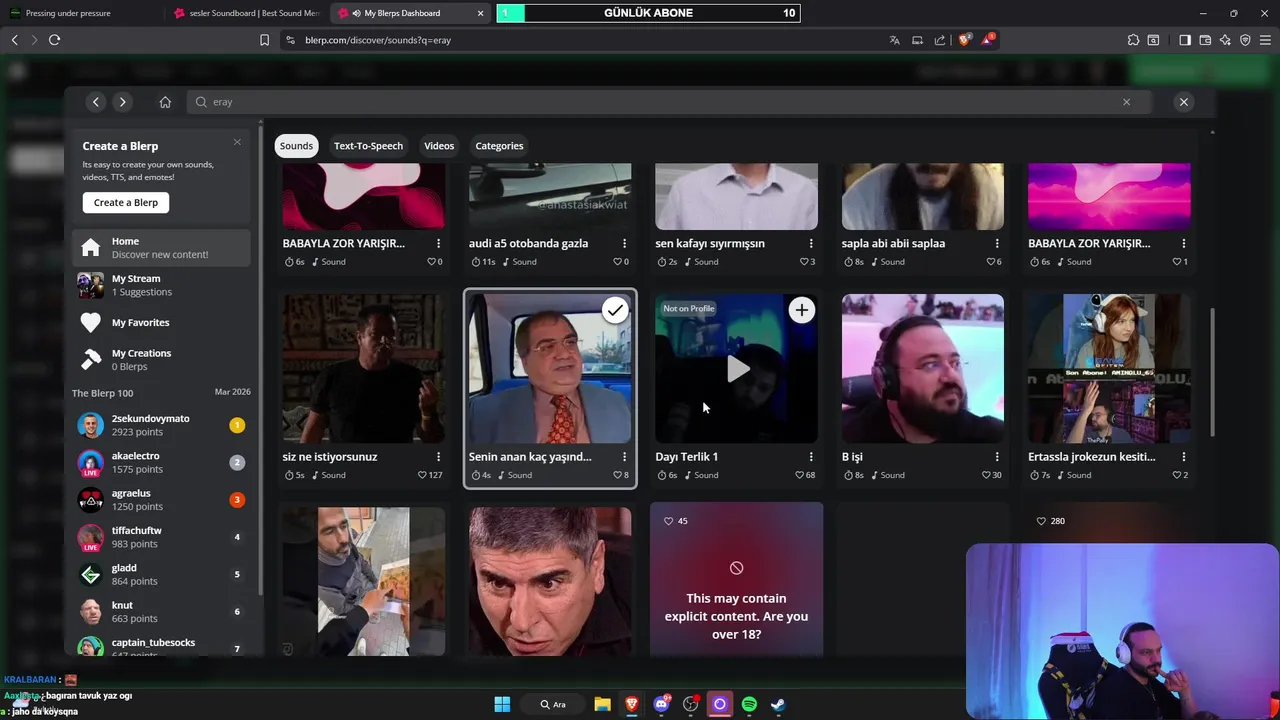Like 'Ertassla jrokezun' heart with 2

1176,475
